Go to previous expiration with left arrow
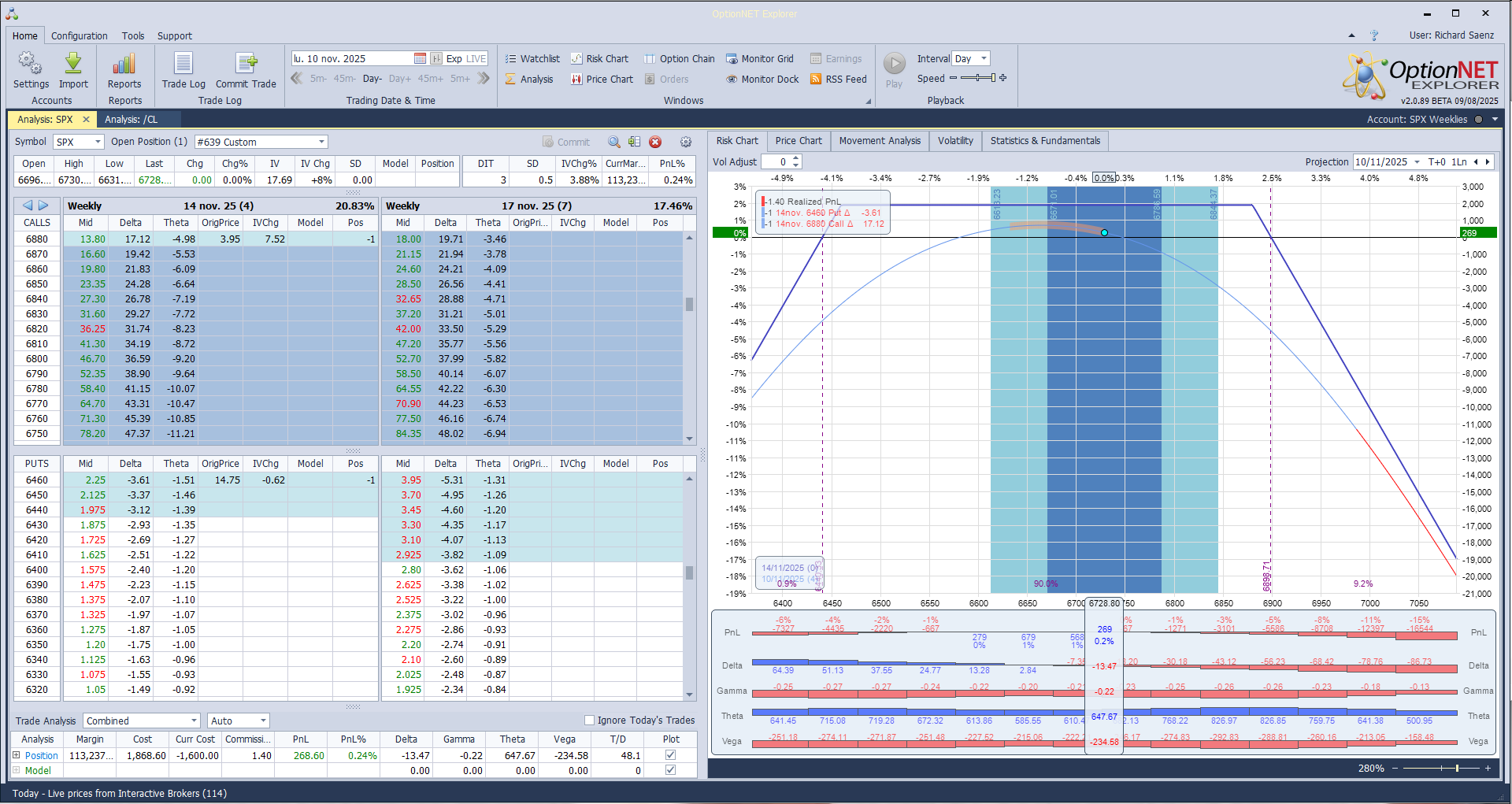Image resolution: width=1512 pixels, height=804 pixels. (28, 206)
